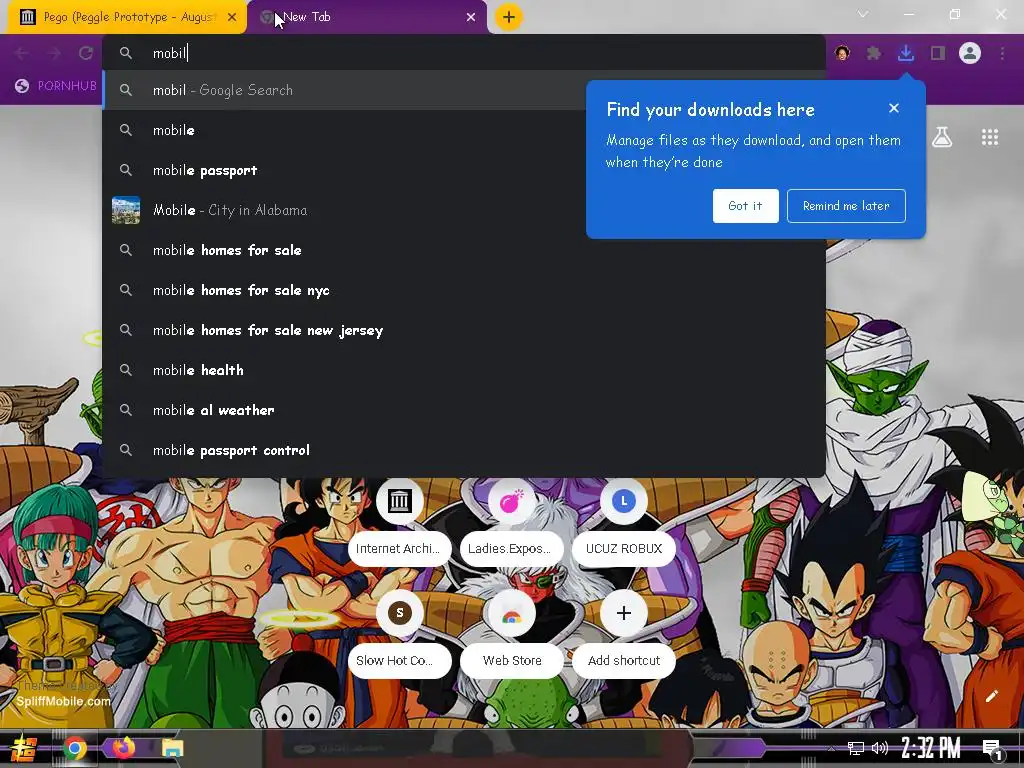Click the 2:32 PM taskbar clock
Image resolution: width=1024 pixels, height=768 pixels.
[x=931, y=748]
